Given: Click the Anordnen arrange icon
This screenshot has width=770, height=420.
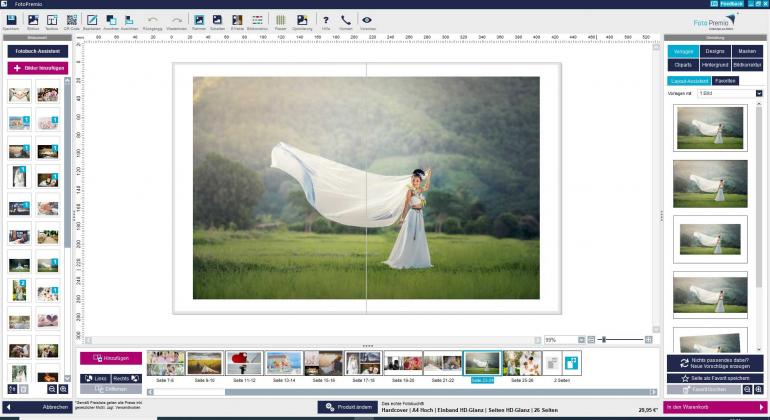Looking at the screenshot, I should point(111,20).
